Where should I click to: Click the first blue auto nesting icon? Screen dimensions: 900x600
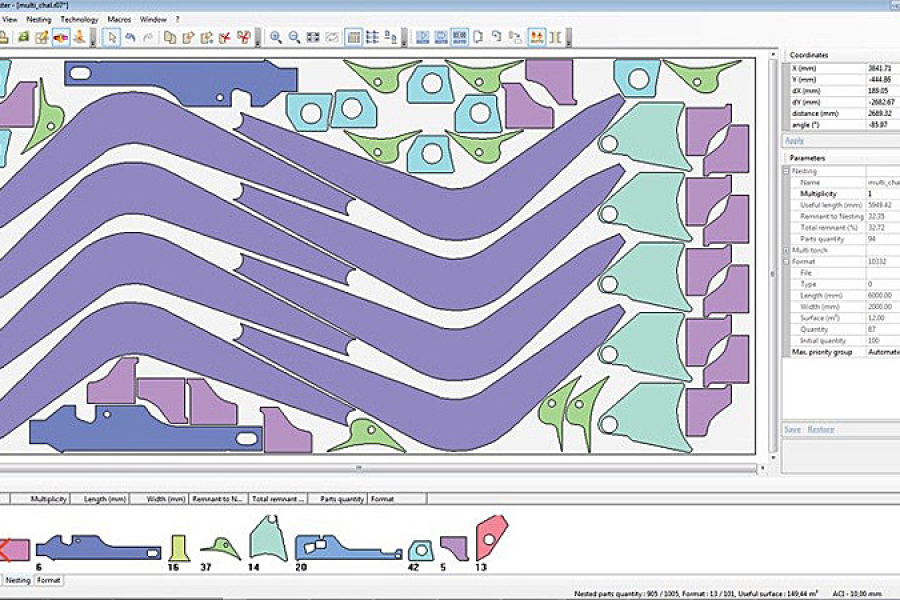(x=422, y=37)
